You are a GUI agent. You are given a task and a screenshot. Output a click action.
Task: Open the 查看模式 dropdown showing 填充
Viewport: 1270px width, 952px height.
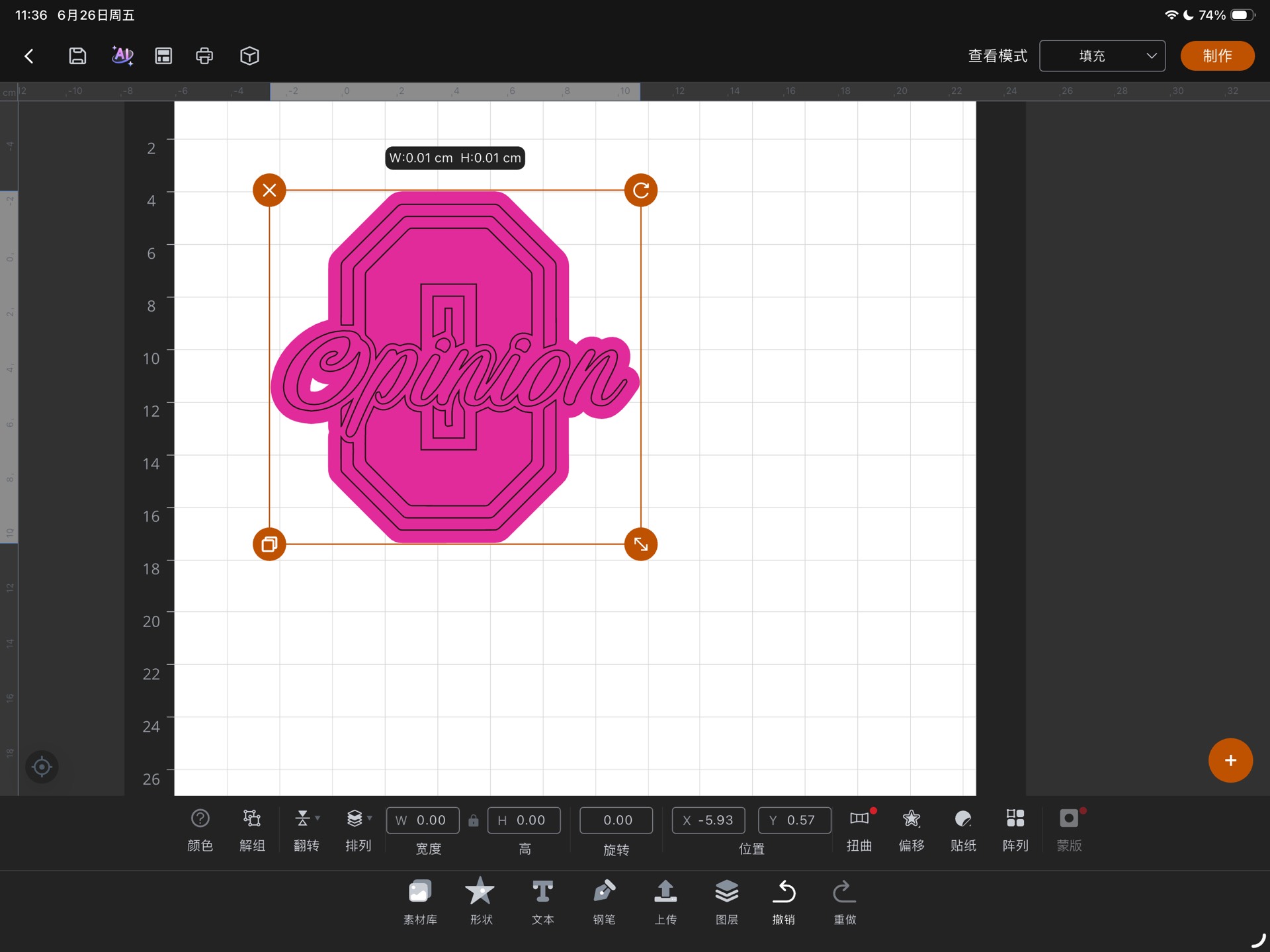(1102, 56)
